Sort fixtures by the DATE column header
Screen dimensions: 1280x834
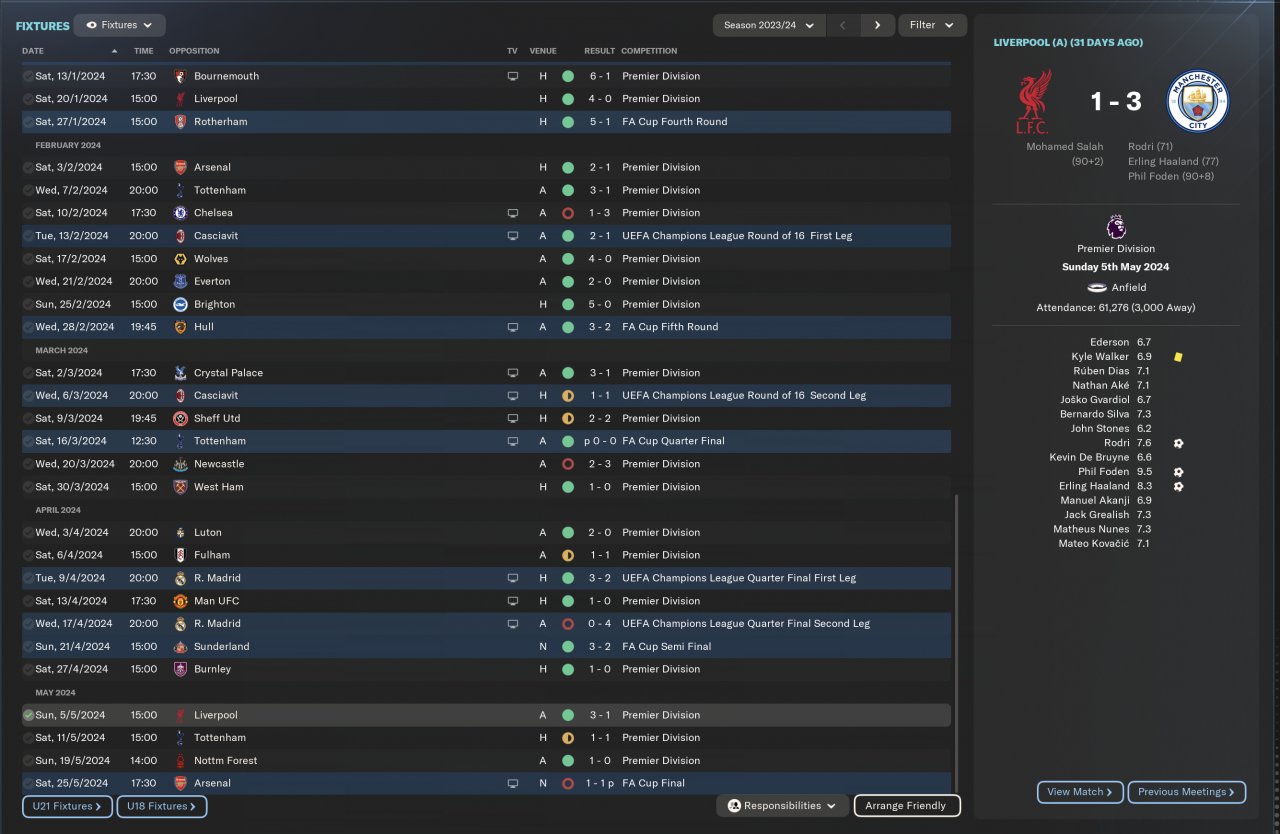tap(33, 51)
